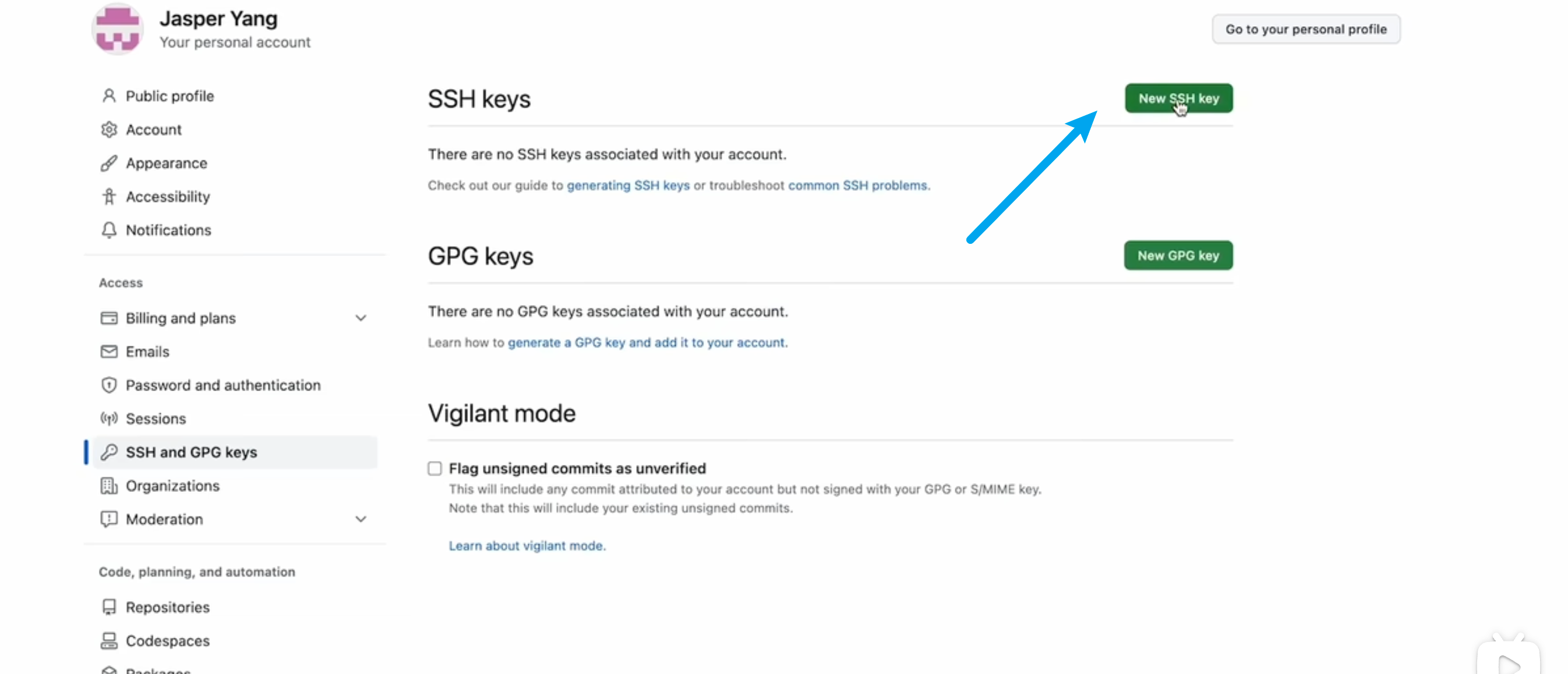
Task: Click the Notifications bell icon
Action: click(109, 230)
